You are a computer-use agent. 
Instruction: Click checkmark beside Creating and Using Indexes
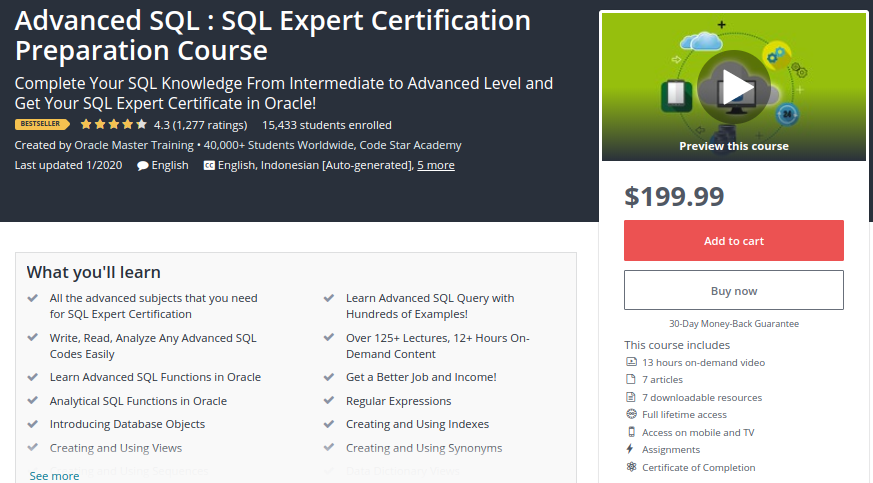point(328,423)
